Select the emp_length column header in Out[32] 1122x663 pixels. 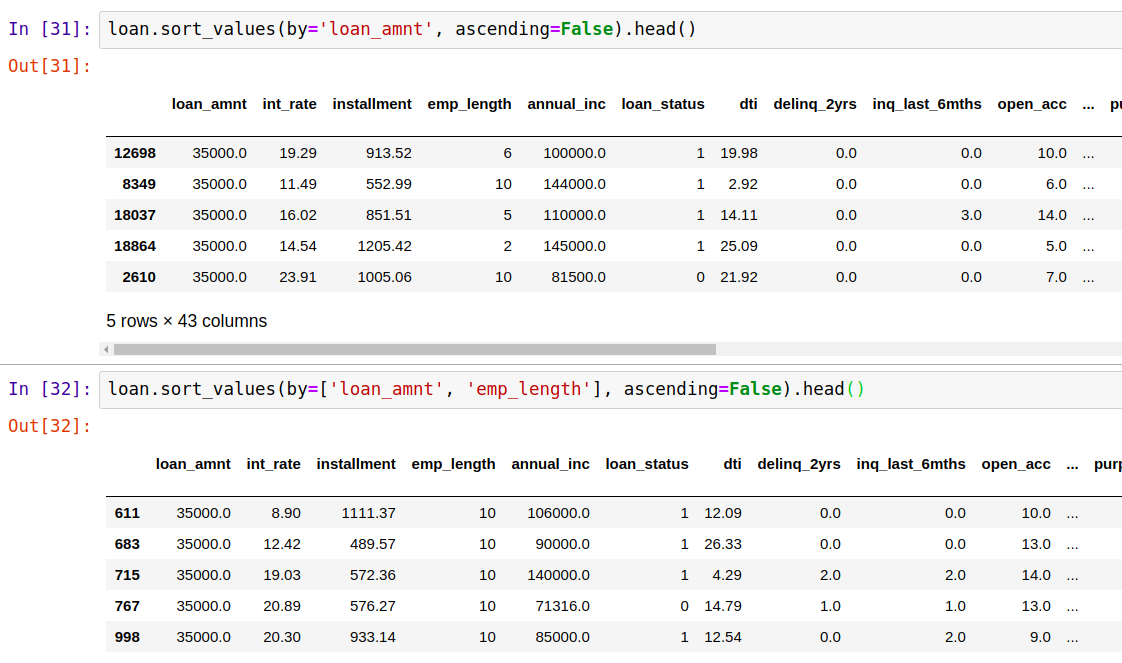453,464
